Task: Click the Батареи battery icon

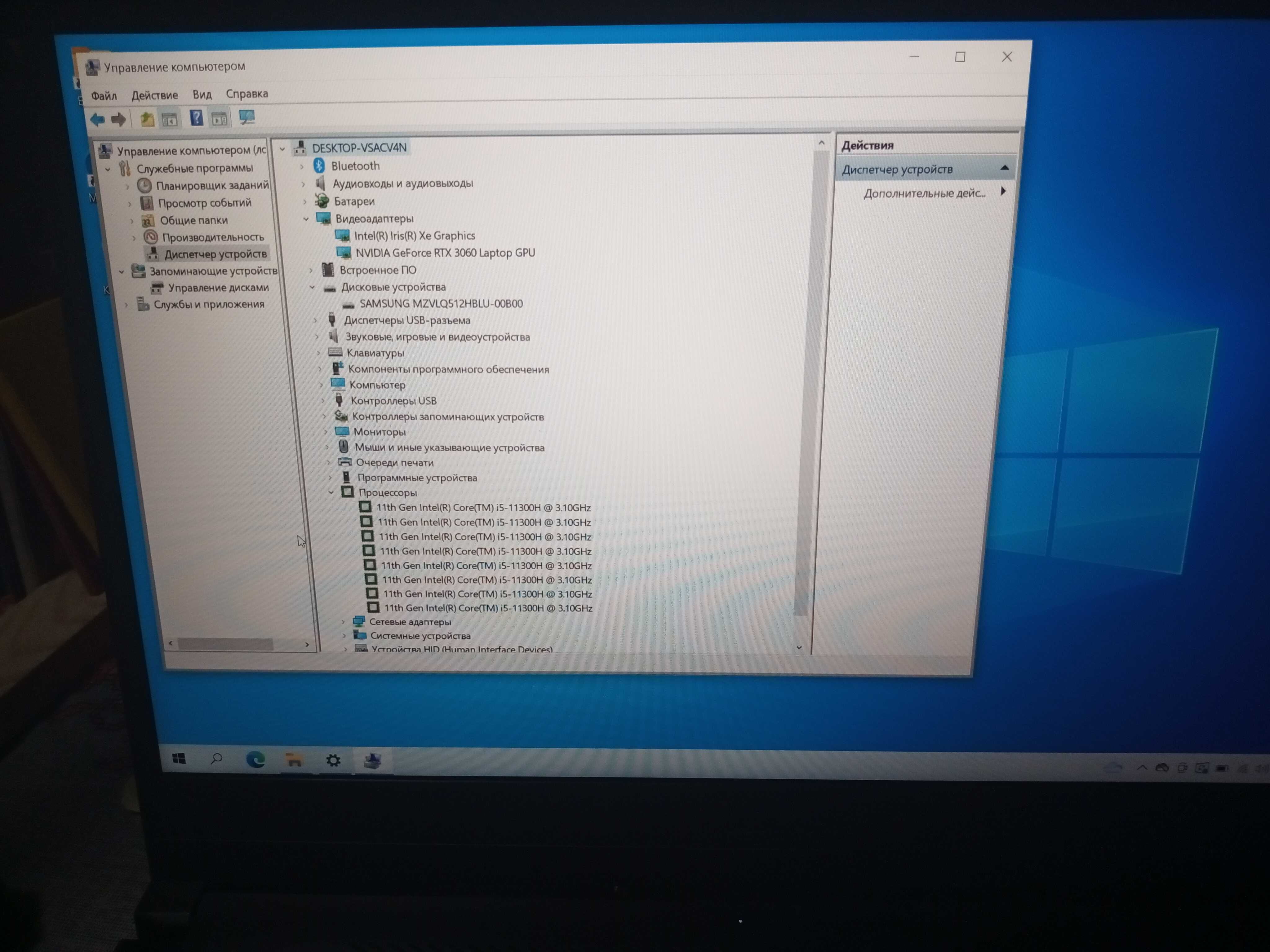Action: [322, 201]
